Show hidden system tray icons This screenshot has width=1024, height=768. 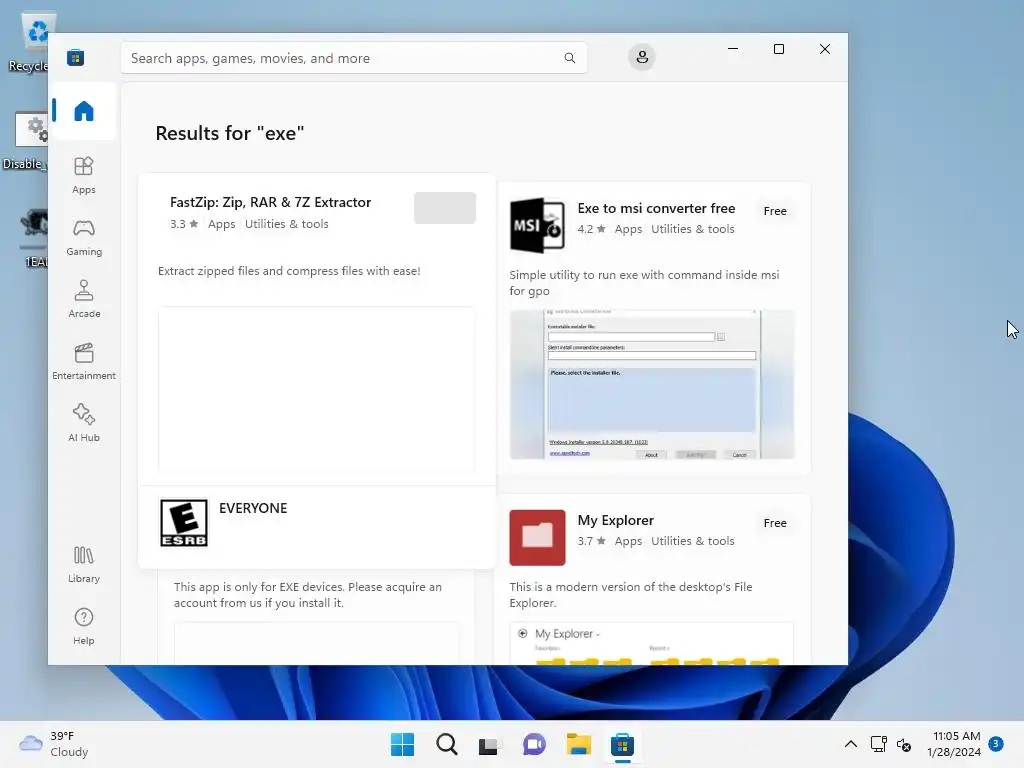pyautogui.click(x=851, y=744)
